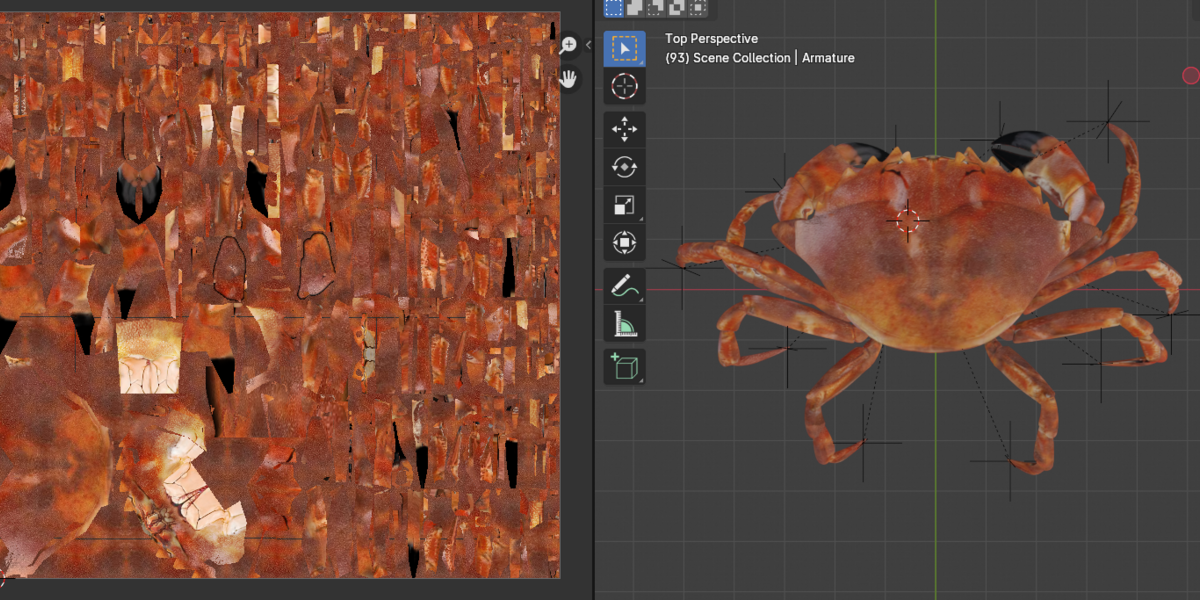This screenshot has width=1200, height=600.
Task: Click the crab texture image
Action: pyautogui.click(x=280, y=295)
